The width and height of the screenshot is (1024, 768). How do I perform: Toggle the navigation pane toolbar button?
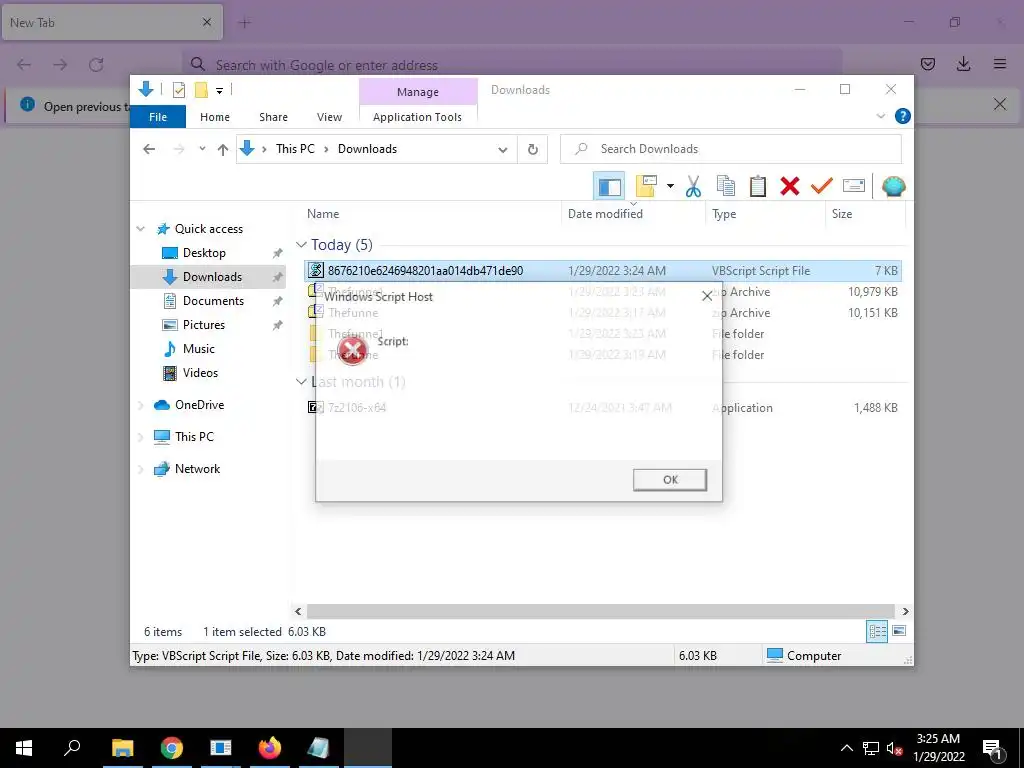pyautogui.click(x=609, y=186)
